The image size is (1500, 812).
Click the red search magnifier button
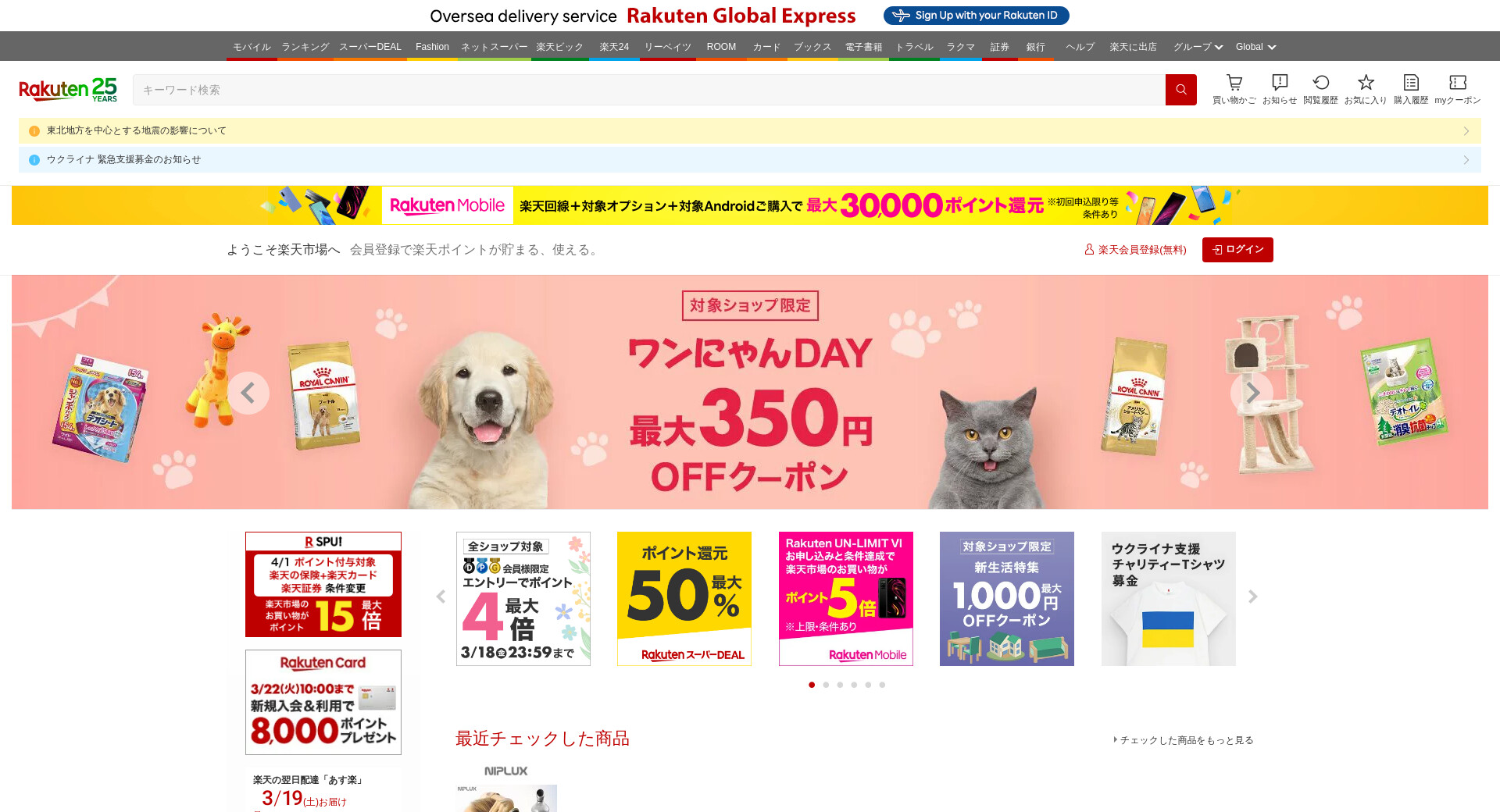pyautogui.click(x=1180, y=90)
